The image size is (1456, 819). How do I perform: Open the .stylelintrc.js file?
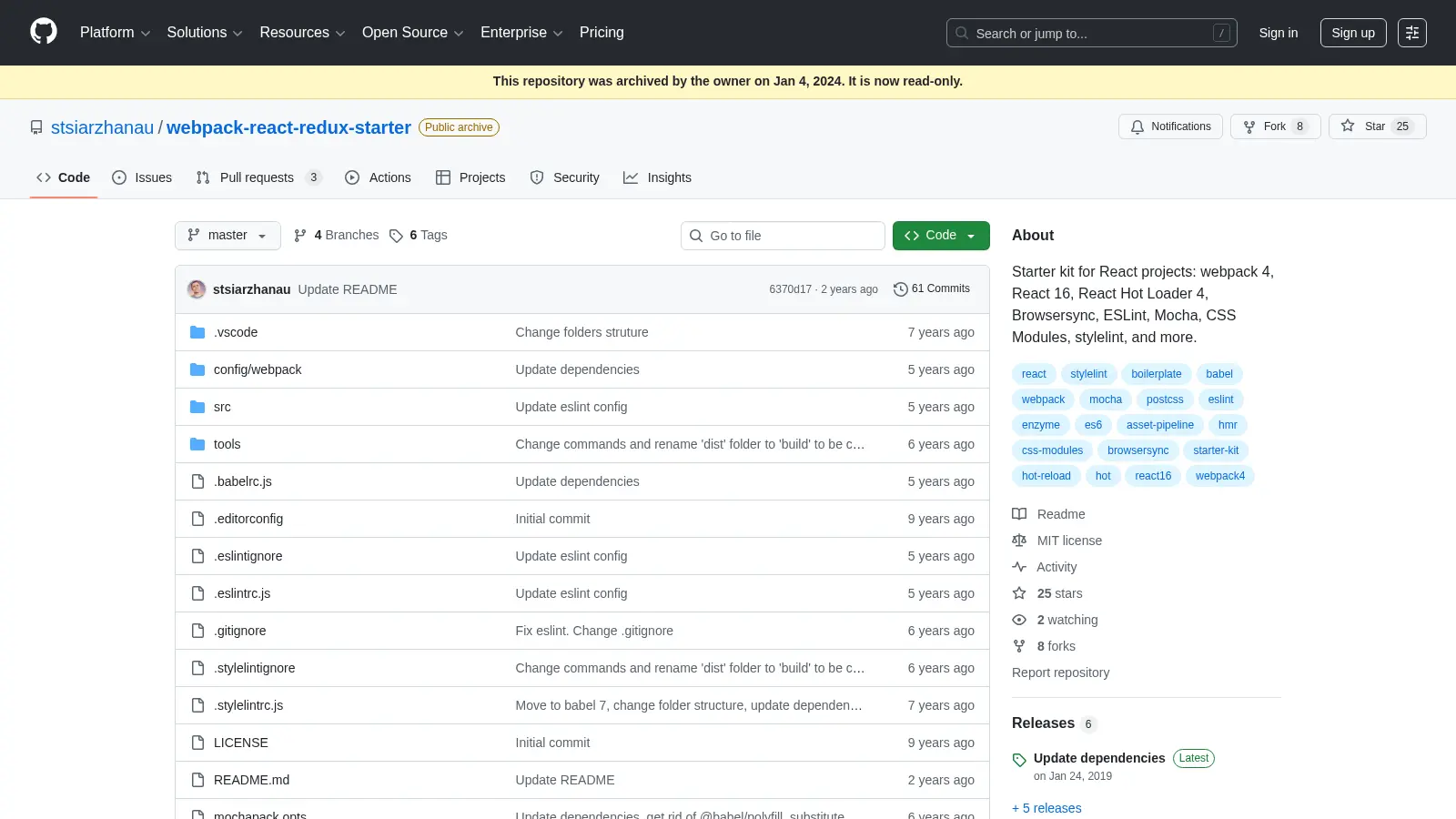coord(248,705)
